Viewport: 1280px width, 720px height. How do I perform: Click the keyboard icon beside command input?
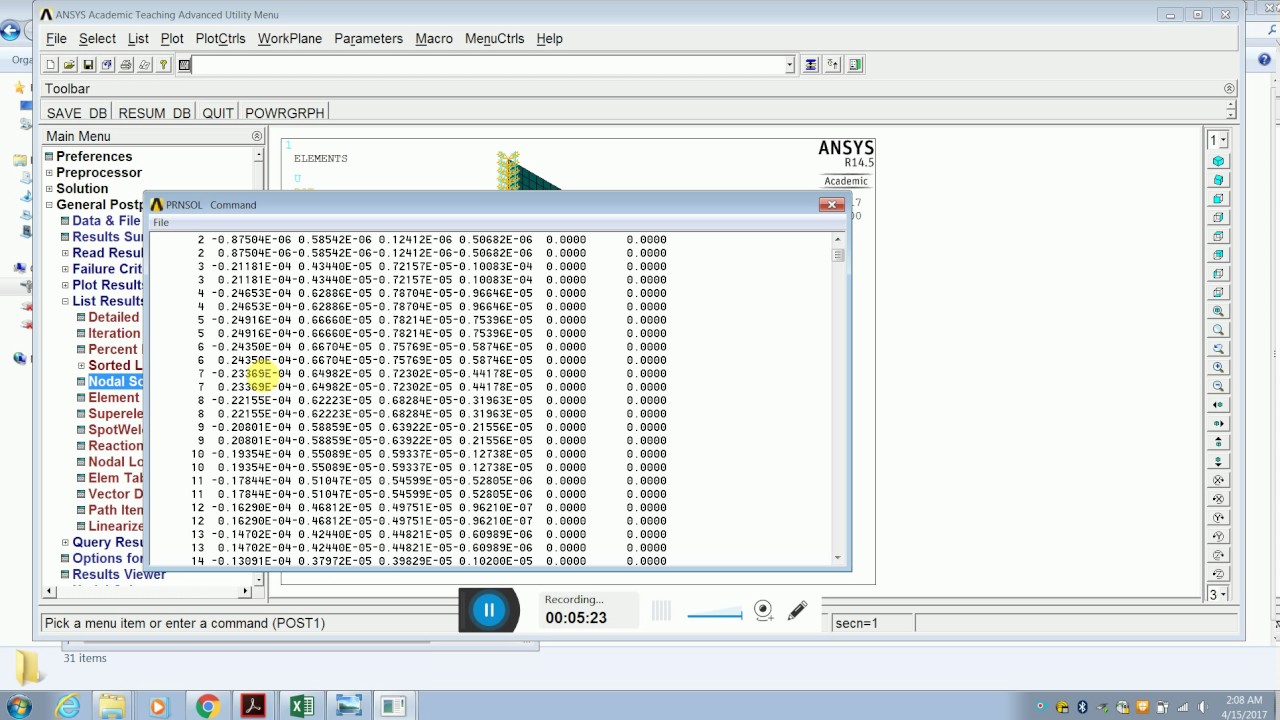[x=184, y=65]
